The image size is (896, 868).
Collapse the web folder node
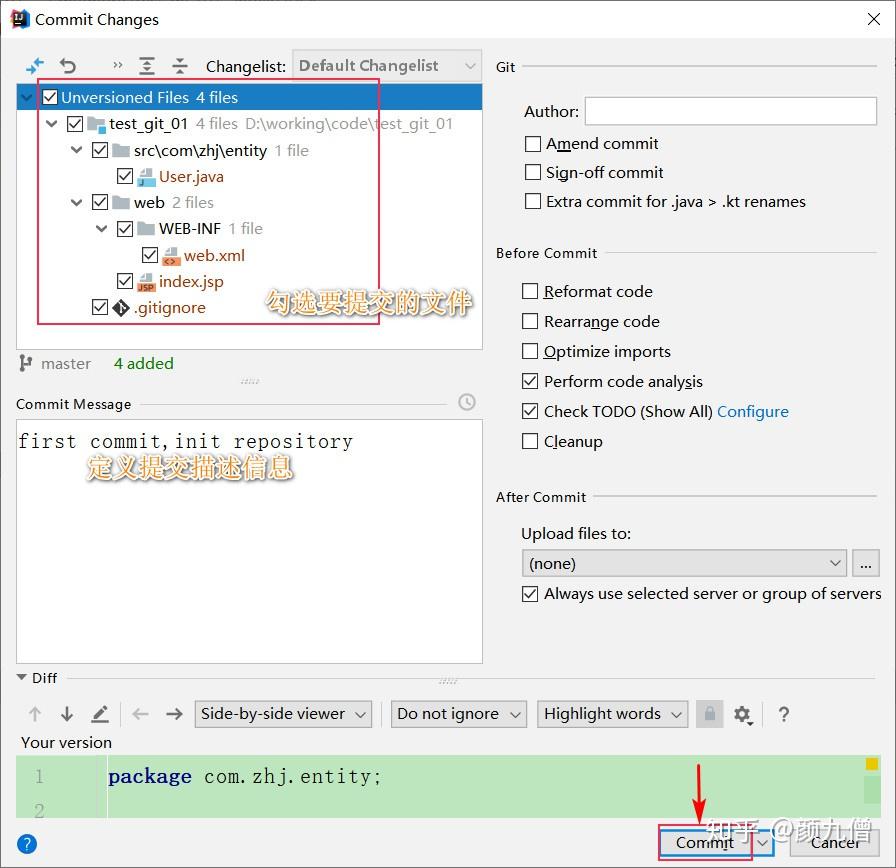point(76,202)
